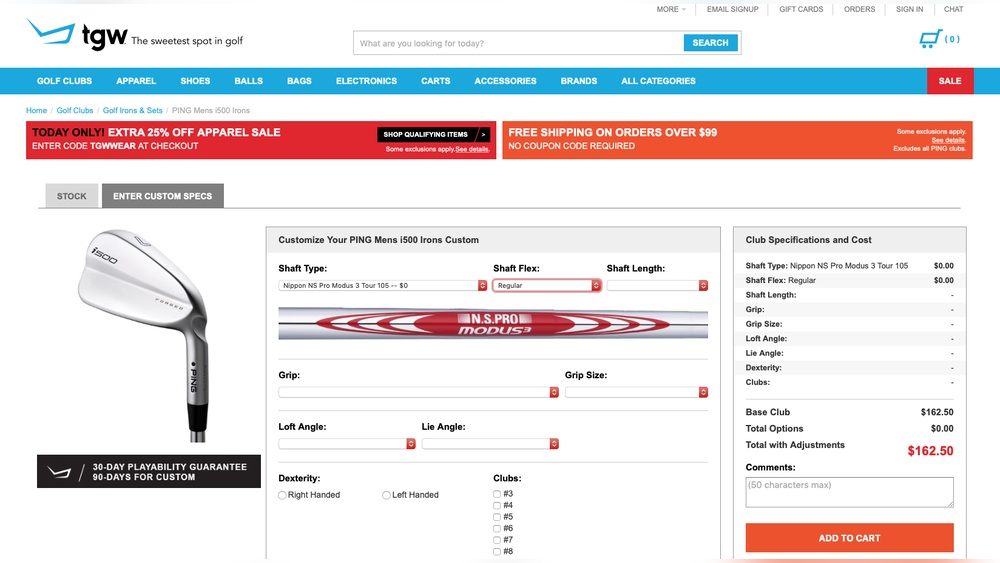Click the N.S. Pro Modus3 shaft image
This screenshot has height=563, width=1000.
click(493, 323)
